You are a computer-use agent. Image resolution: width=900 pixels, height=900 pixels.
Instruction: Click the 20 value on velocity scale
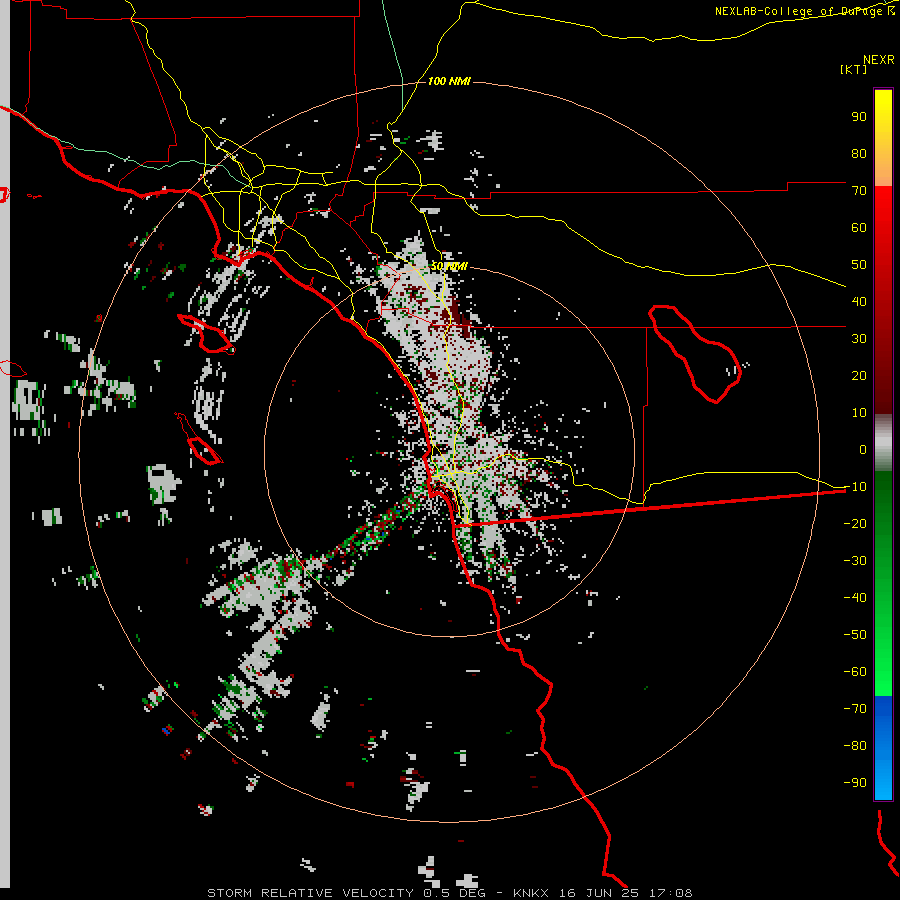859,376
